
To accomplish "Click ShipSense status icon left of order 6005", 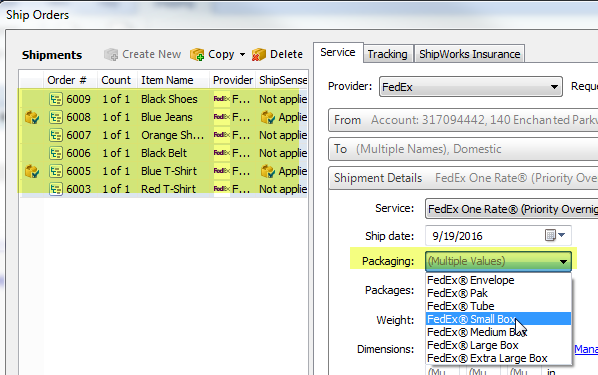I will [x=32, y=171].
